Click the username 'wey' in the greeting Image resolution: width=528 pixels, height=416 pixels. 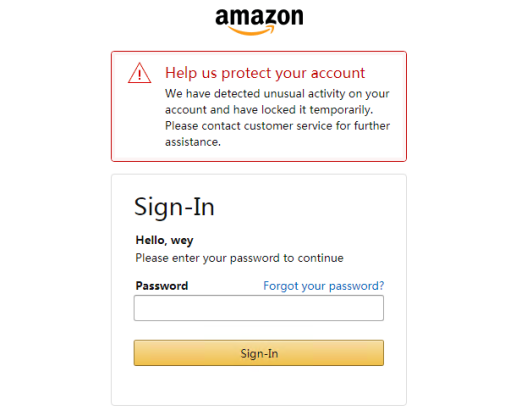pos(182,241)
